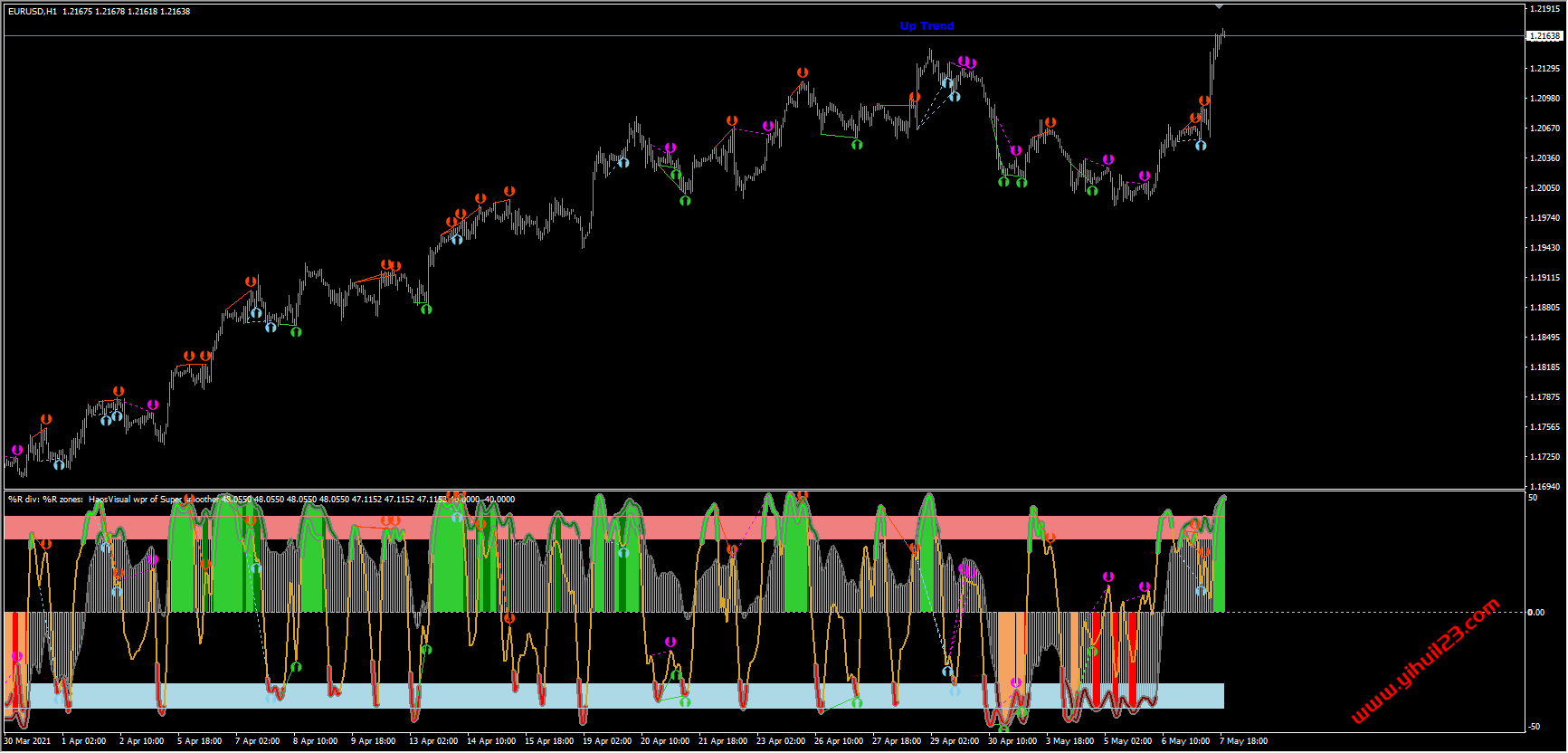Click the magenta down-arrow at the chart's far left
Viewport: 1568px width, 753px height.
pos(17,450)
